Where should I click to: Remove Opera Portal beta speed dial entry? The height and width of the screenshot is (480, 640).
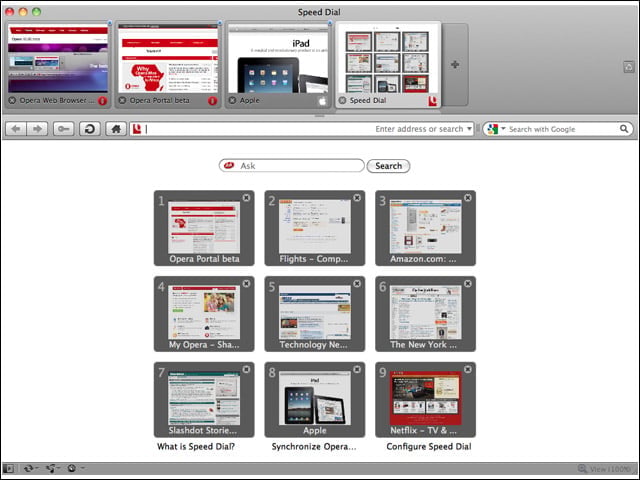[247, 198]
